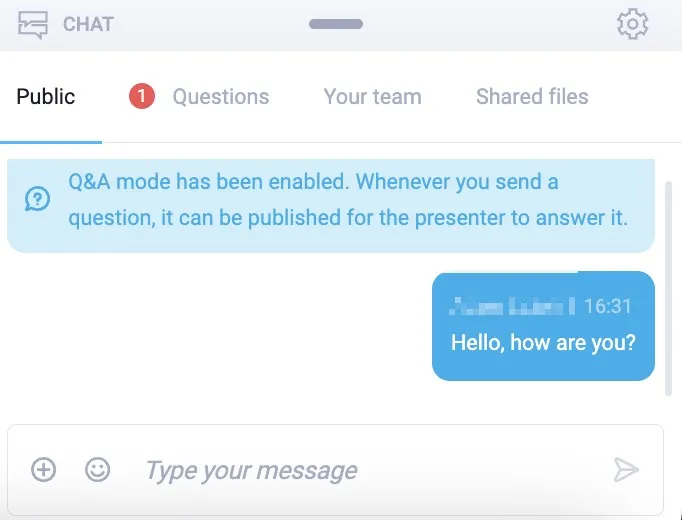This screenshot has width=682, height=520.
Task: Click the Q&A mode enabled notice banner
Action: (x=331, y=206)
